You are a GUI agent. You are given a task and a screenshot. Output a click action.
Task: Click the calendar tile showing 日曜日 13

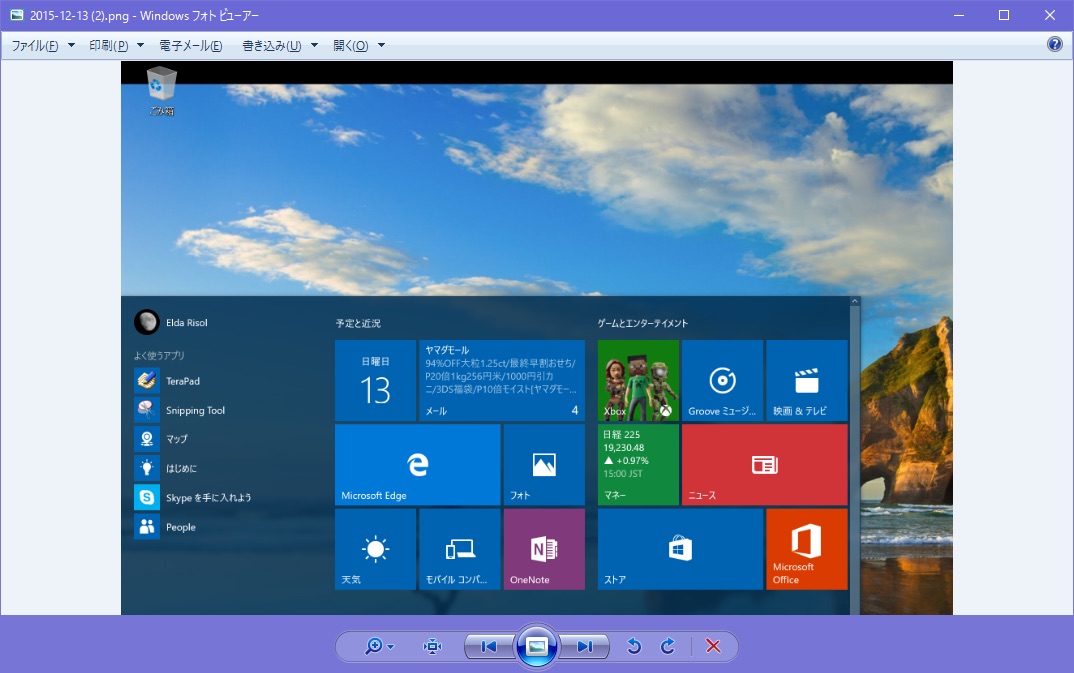[375, 381]
